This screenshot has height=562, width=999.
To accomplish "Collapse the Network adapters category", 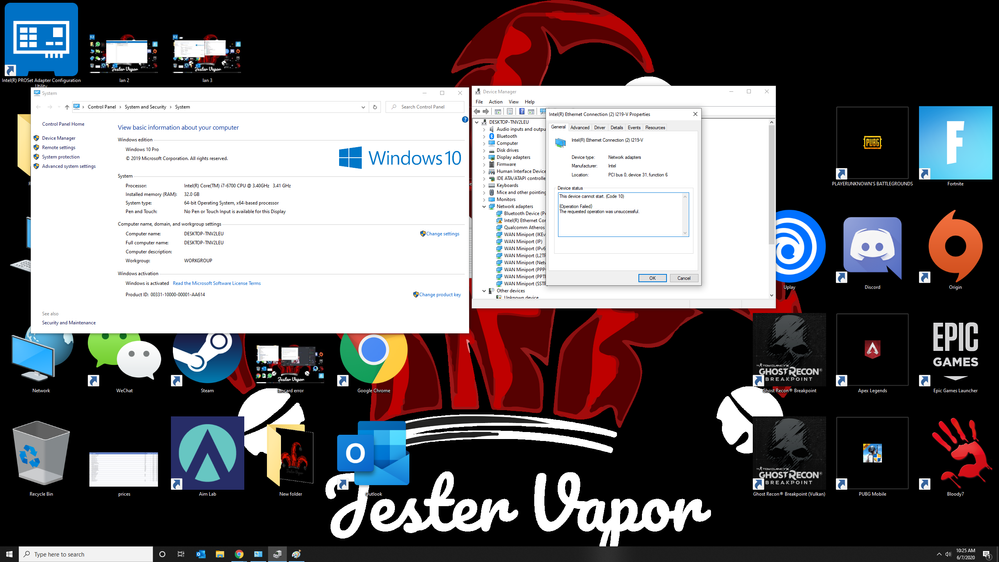I will pos(484,206).
